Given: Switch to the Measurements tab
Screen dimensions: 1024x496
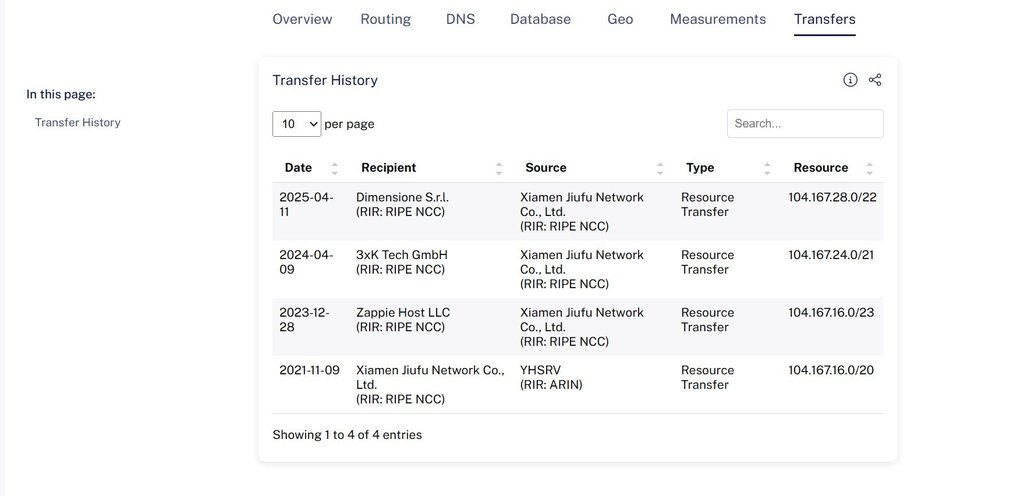Looking at the screenshot, I should click(717, 19).
